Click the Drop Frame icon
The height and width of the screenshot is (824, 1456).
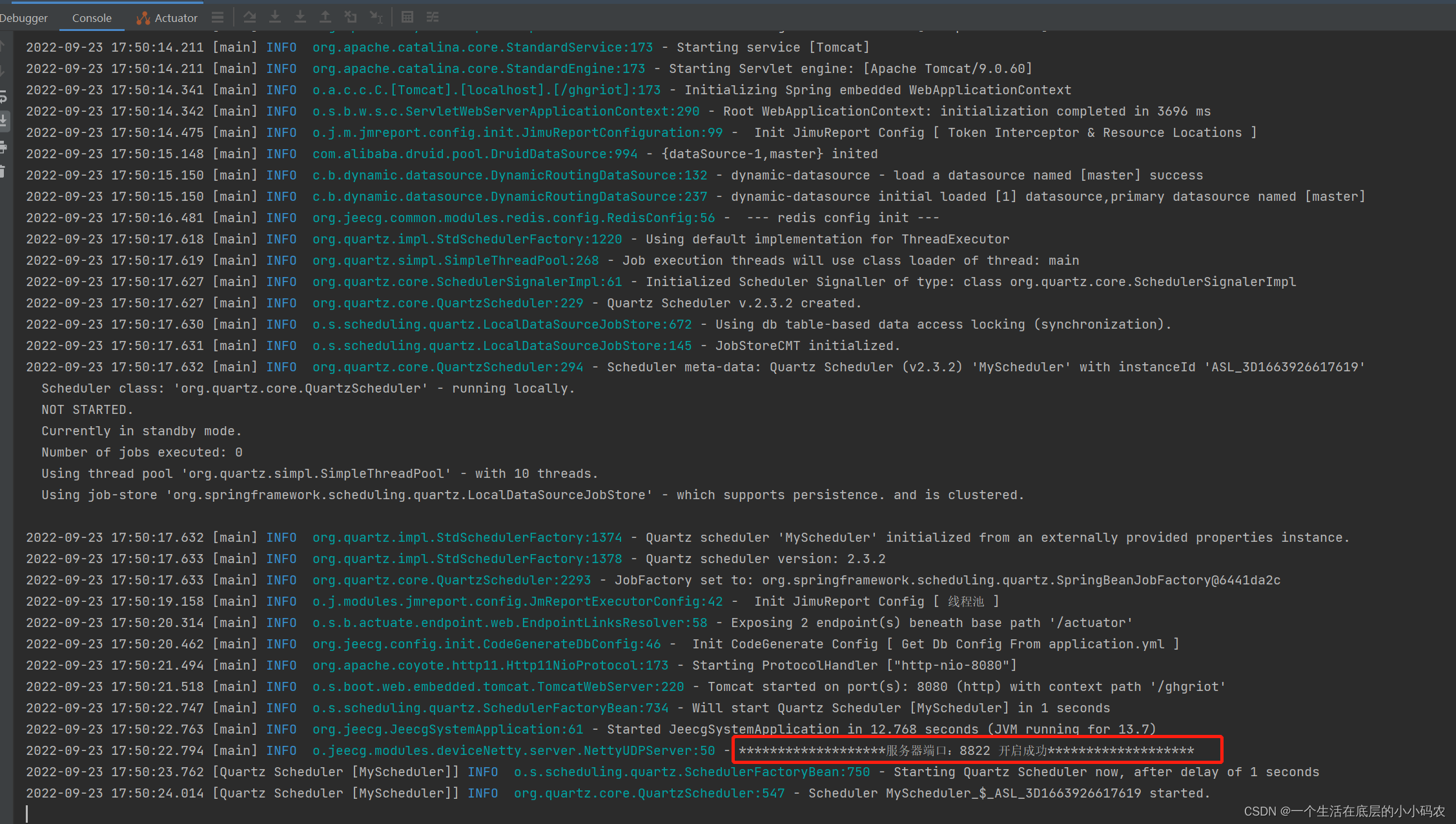click(x=351, y=17)
